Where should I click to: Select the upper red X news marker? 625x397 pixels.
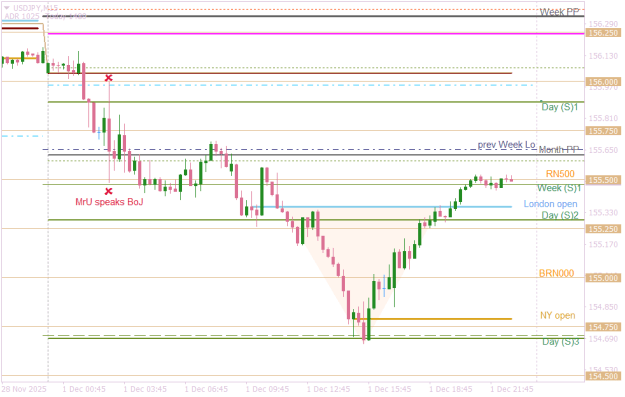coord(108,78)
